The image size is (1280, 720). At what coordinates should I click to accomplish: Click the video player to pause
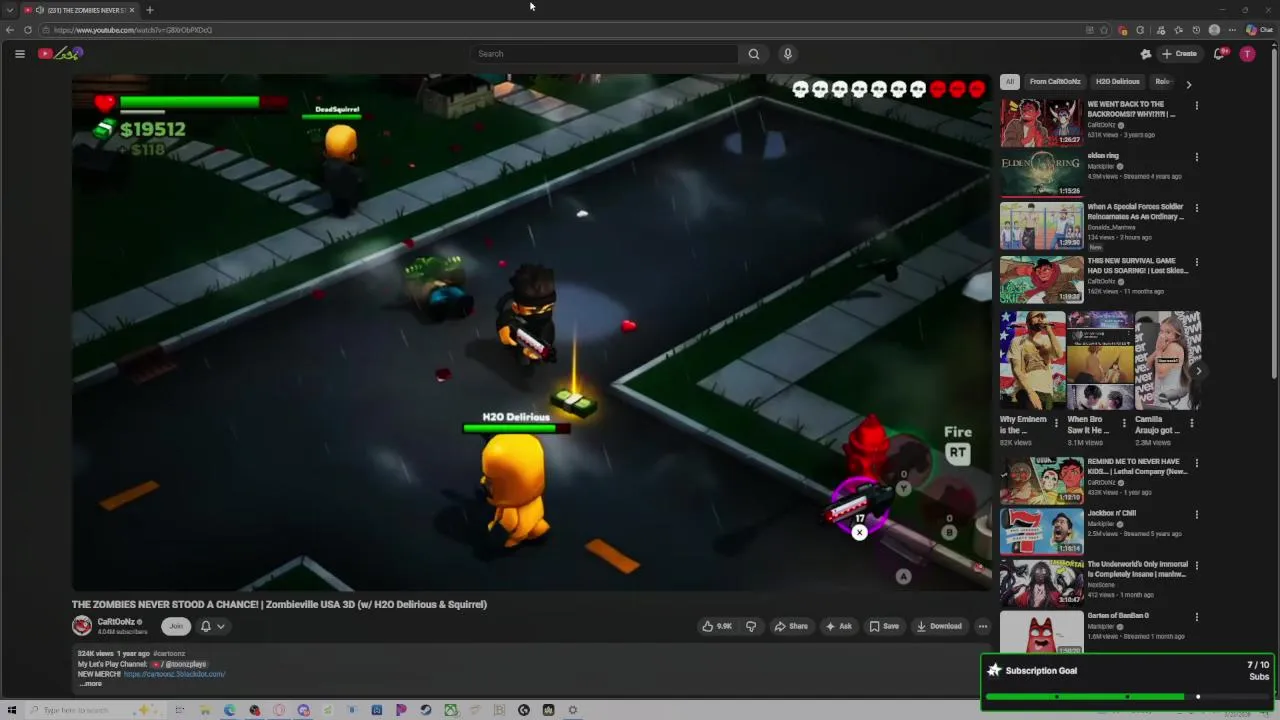click(531, 332)
